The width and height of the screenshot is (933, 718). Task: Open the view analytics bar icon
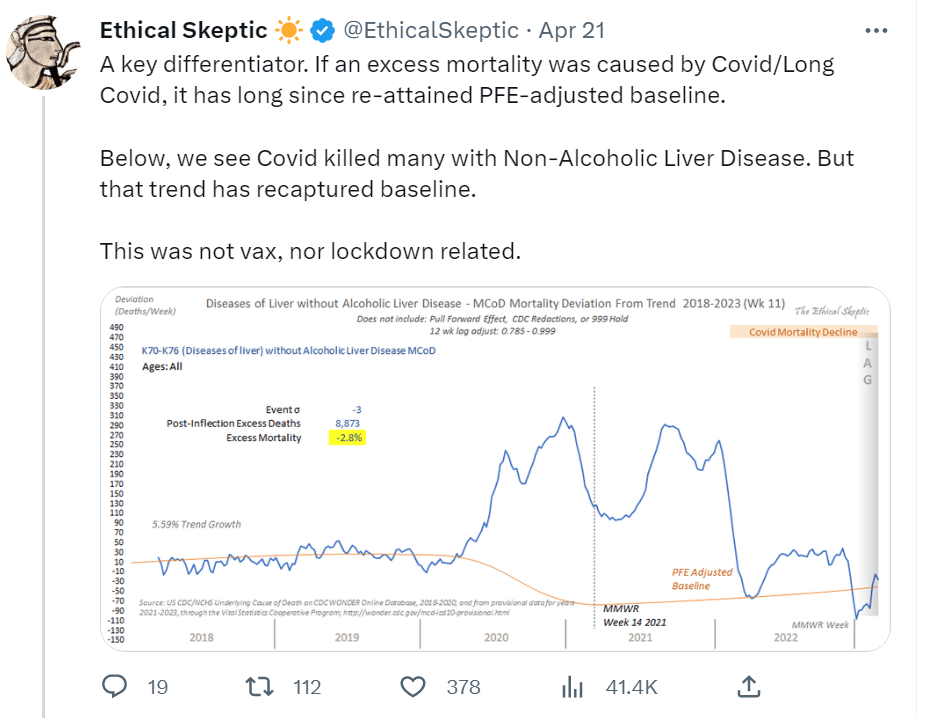572,687
